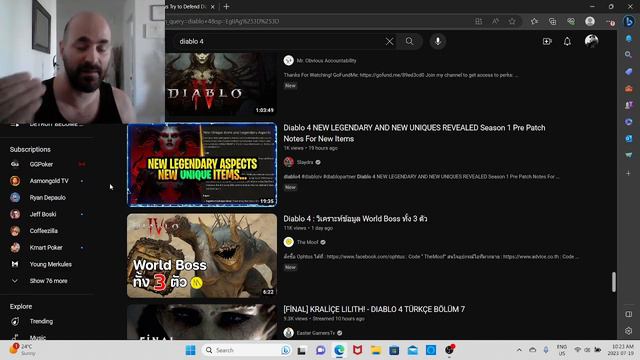This screenshot has height=360, width=640.
Task: Open the YouTube account avatar menu
Action: pyautogui.click(x=591, y=41)
